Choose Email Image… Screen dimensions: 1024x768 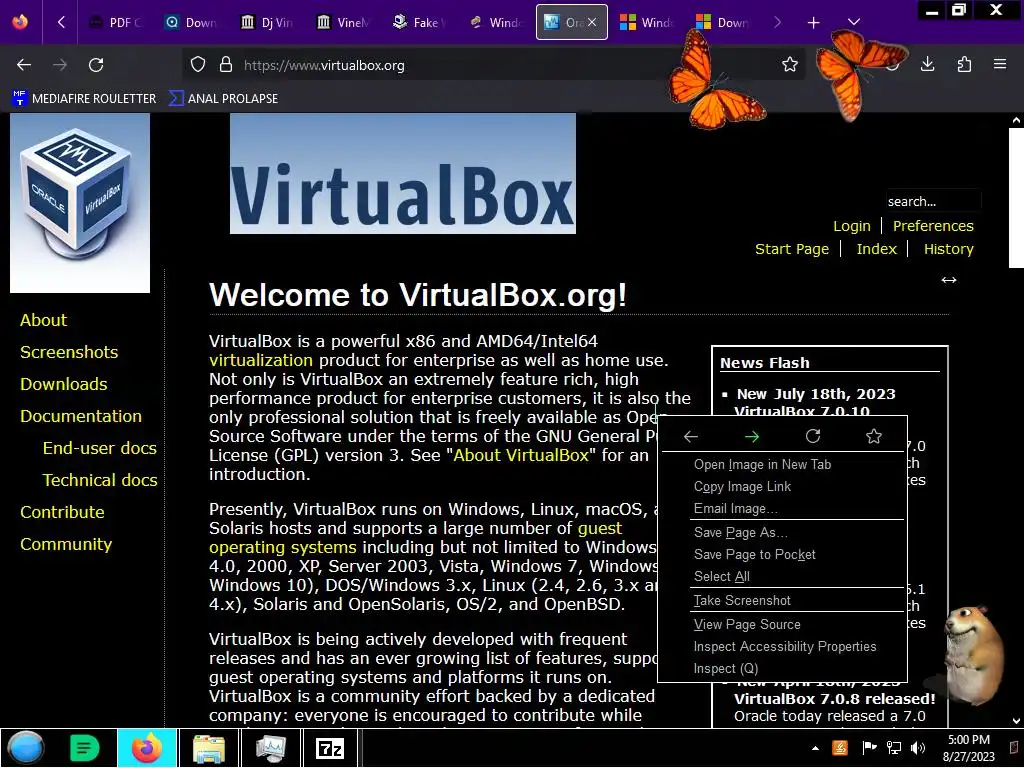coord(782,509)
